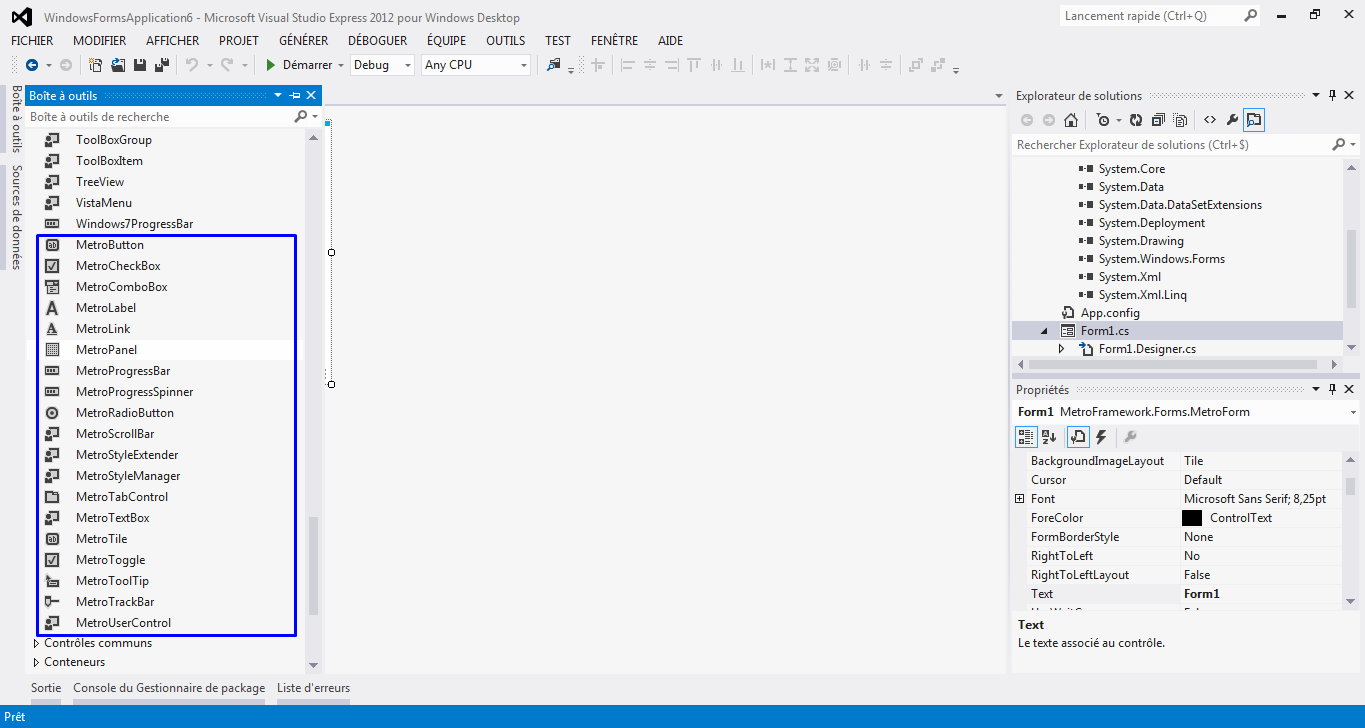This screenshot has height=728, width=1365.
Task: Click the Pending Changes filter clock icon
Action: coord(1102,120)
